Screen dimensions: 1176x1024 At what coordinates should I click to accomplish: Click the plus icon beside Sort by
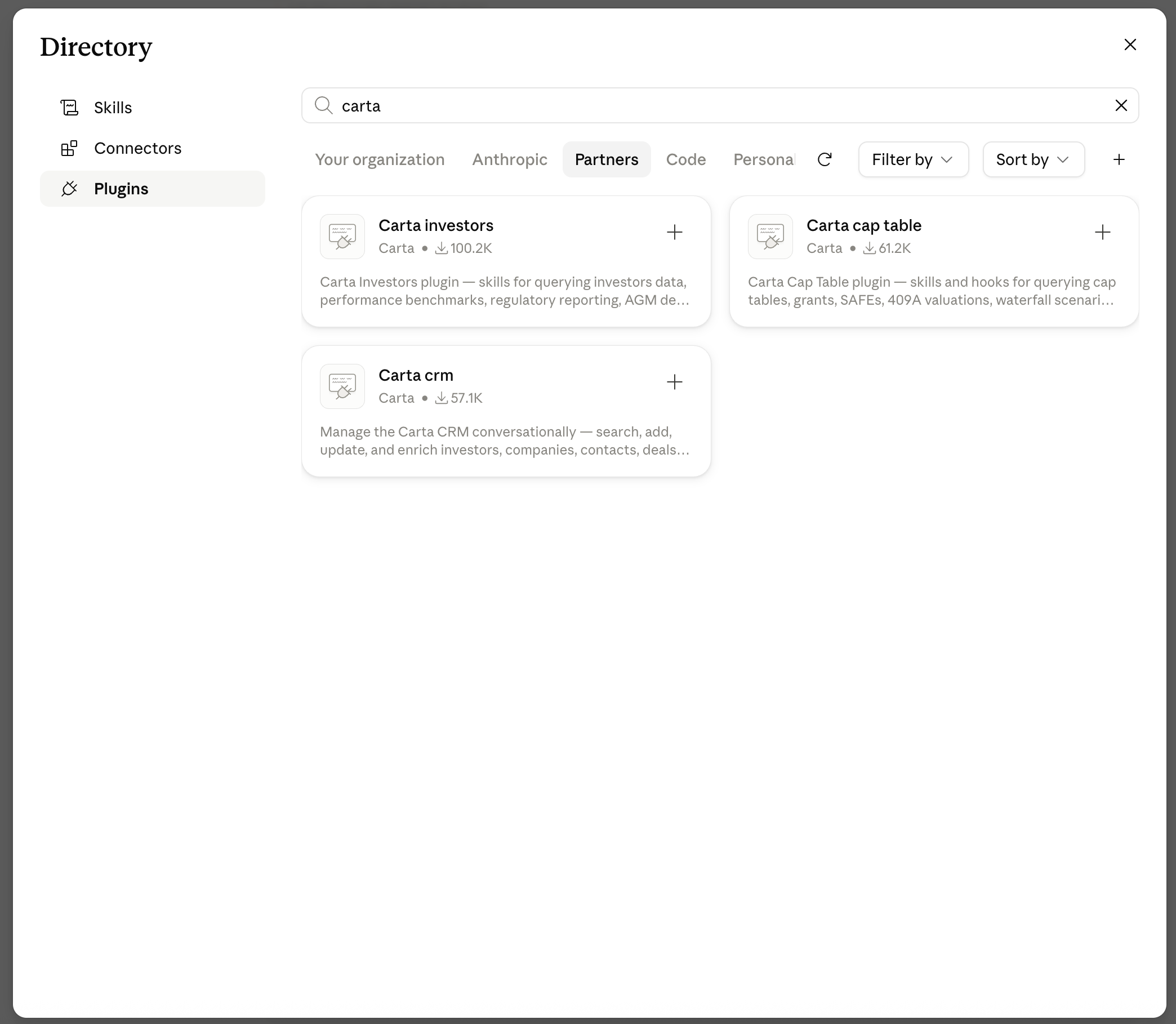pyautogui.click(x=1119, y=159)
